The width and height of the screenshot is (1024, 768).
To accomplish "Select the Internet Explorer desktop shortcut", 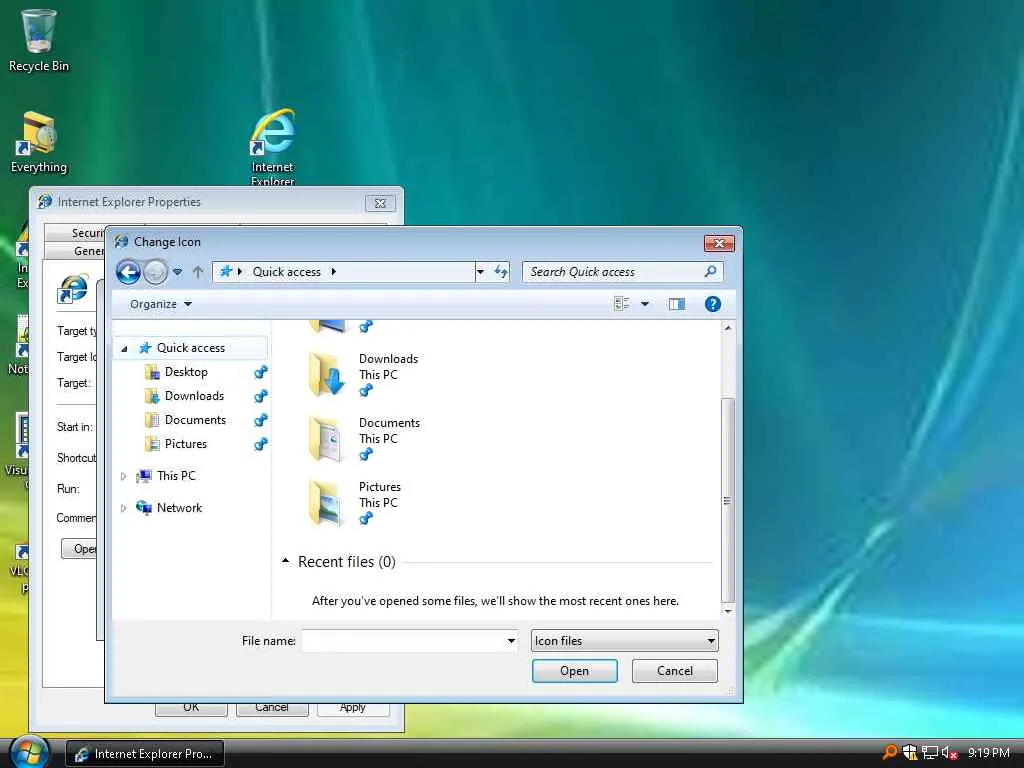I will (272, 147).
